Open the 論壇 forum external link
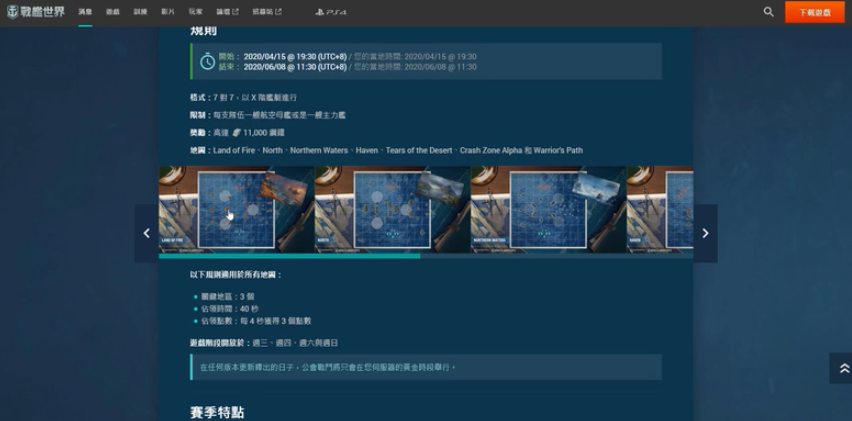 [227, 12]
